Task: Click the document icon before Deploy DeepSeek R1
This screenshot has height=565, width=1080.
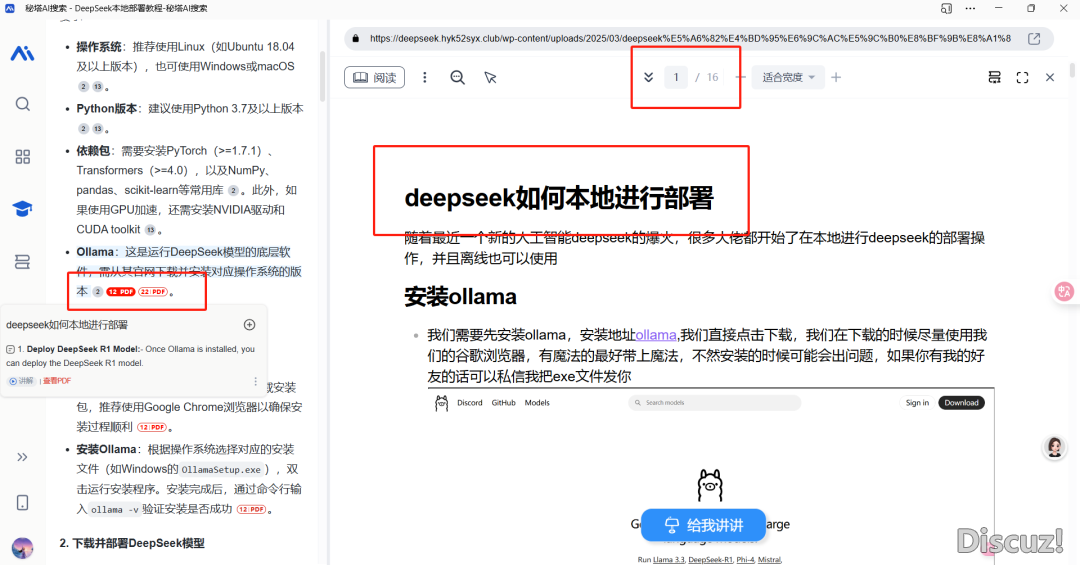Action: coord(10,349)
